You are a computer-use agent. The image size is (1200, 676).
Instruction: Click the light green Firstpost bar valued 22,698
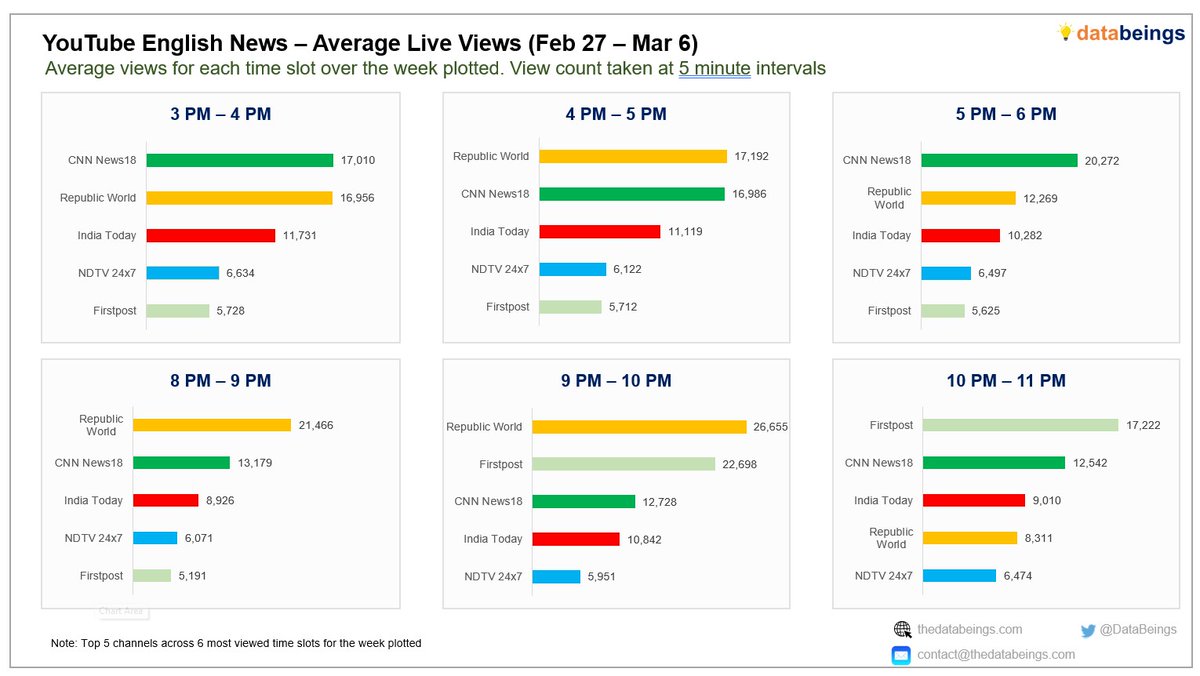coord(624,464)
